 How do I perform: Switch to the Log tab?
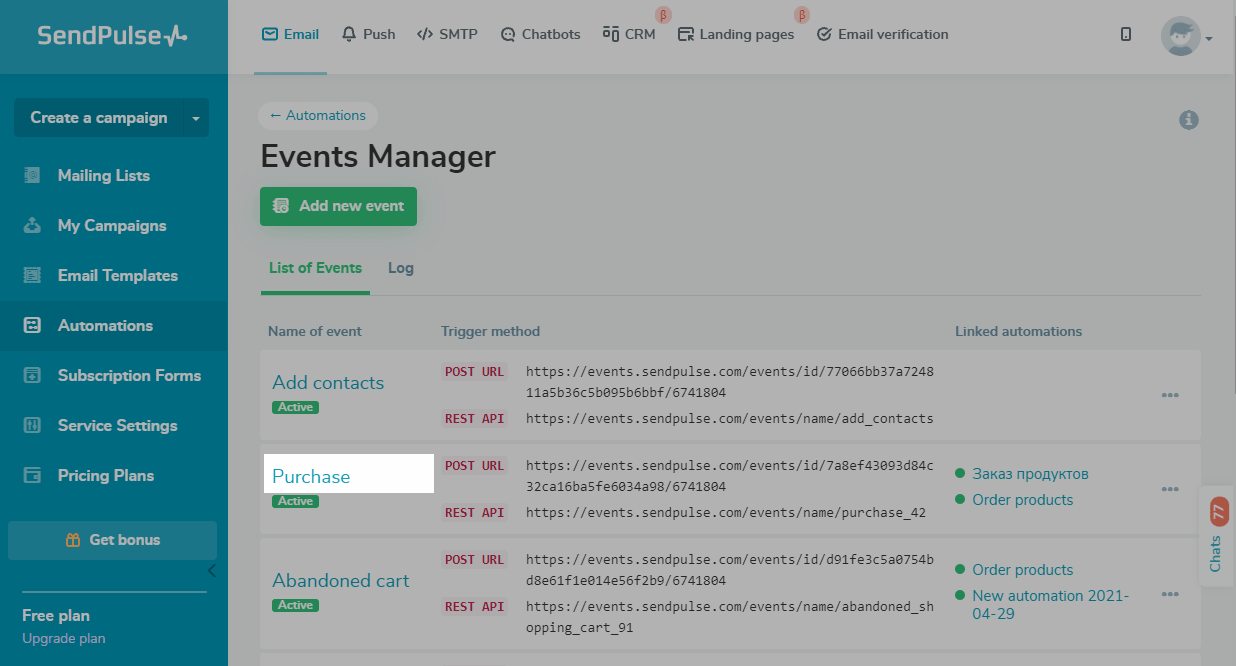click(x=401, y=268)
